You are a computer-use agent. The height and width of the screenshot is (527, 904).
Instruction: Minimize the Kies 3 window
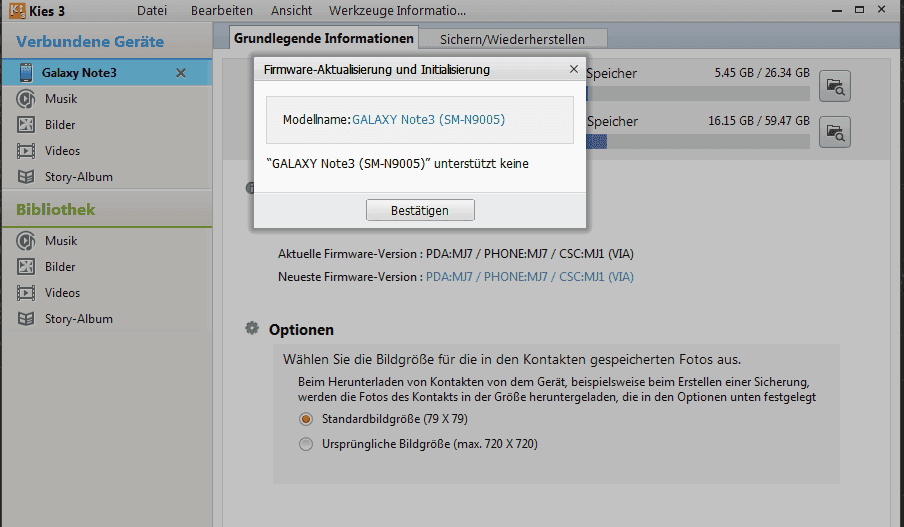coord(837,10)
